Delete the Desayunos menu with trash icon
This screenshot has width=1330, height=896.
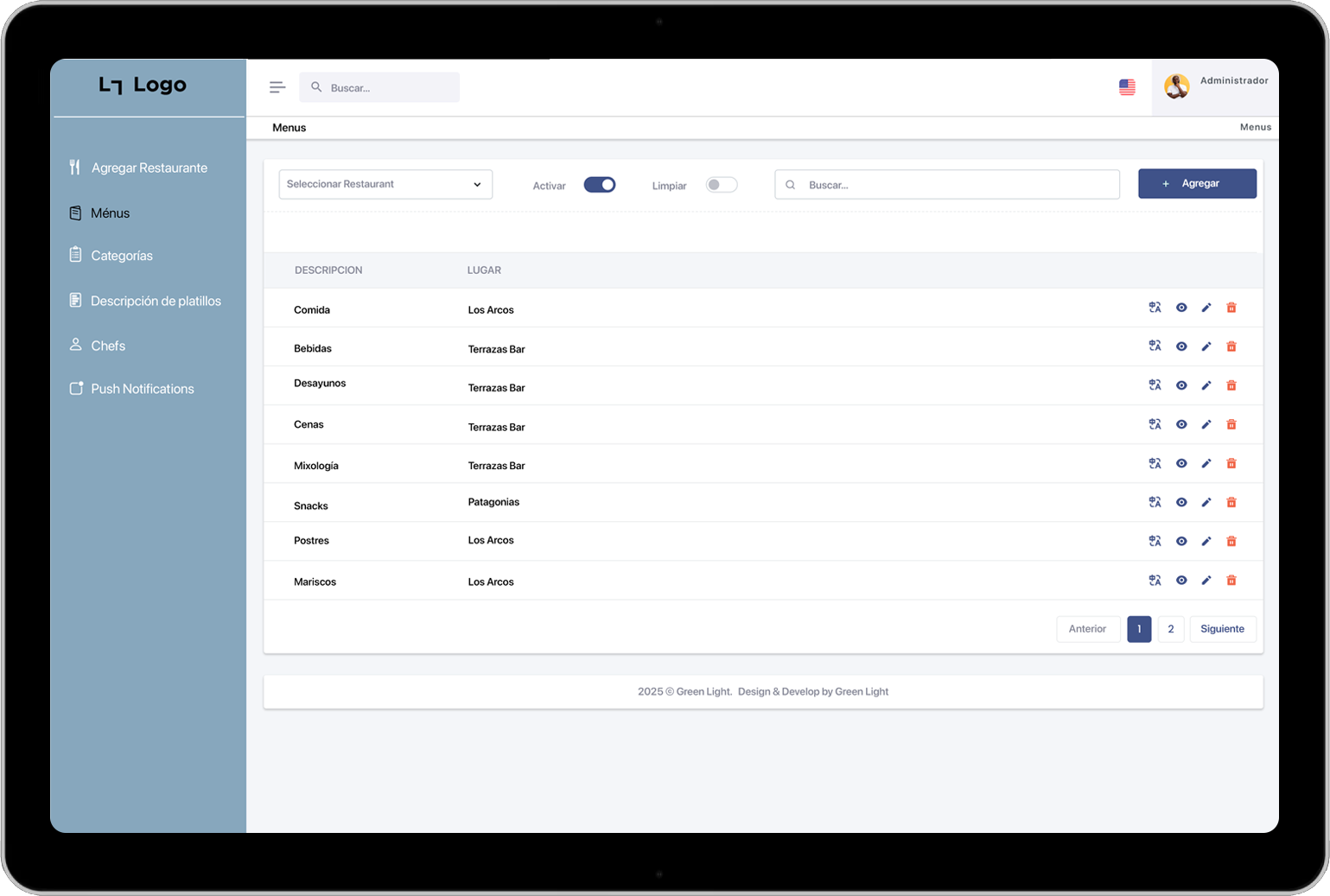[1231, 385]
